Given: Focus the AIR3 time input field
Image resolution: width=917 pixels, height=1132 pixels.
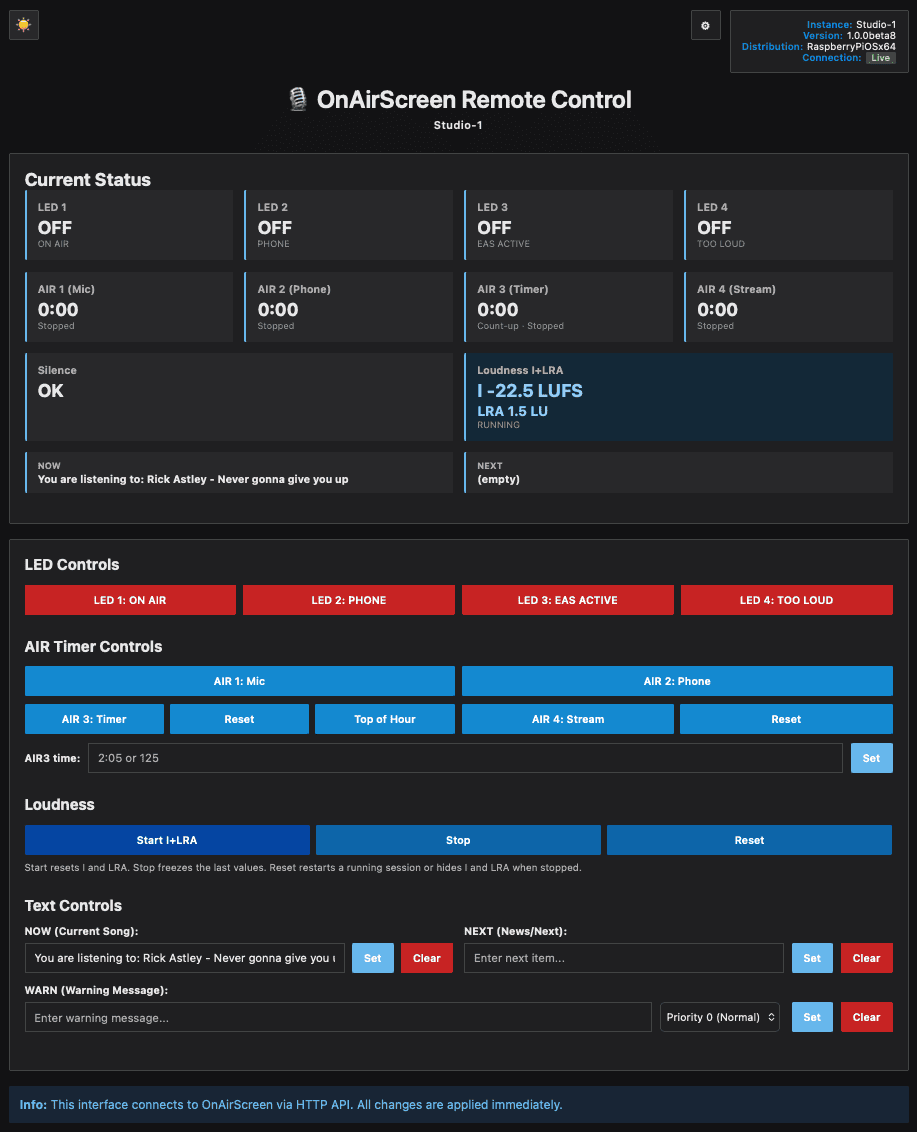Looking at the screenshot, I should click(x=465, y=758).
